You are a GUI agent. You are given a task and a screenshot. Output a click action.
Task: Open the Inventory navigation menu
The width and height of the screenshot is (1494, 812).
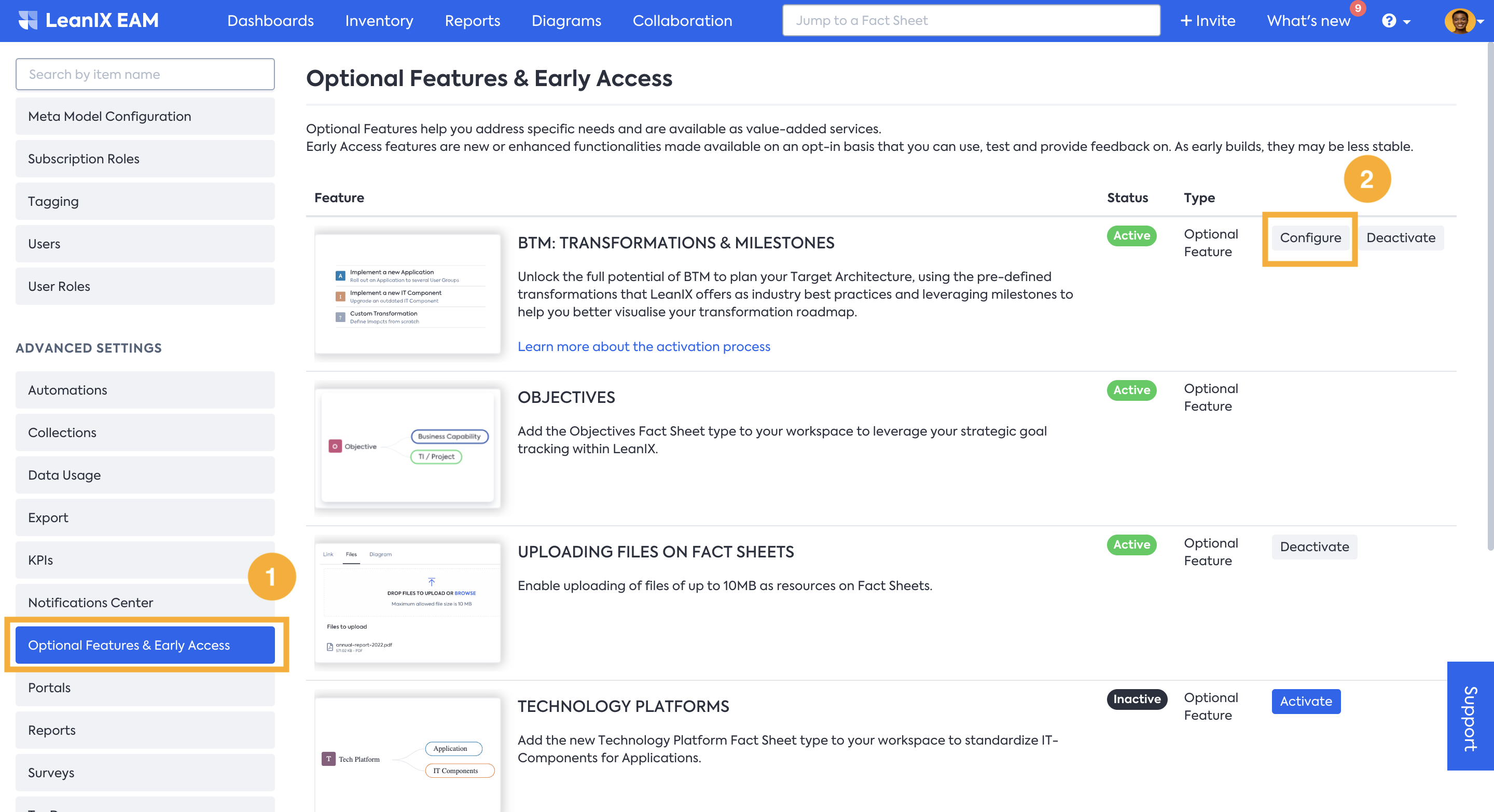click(379, 21)
